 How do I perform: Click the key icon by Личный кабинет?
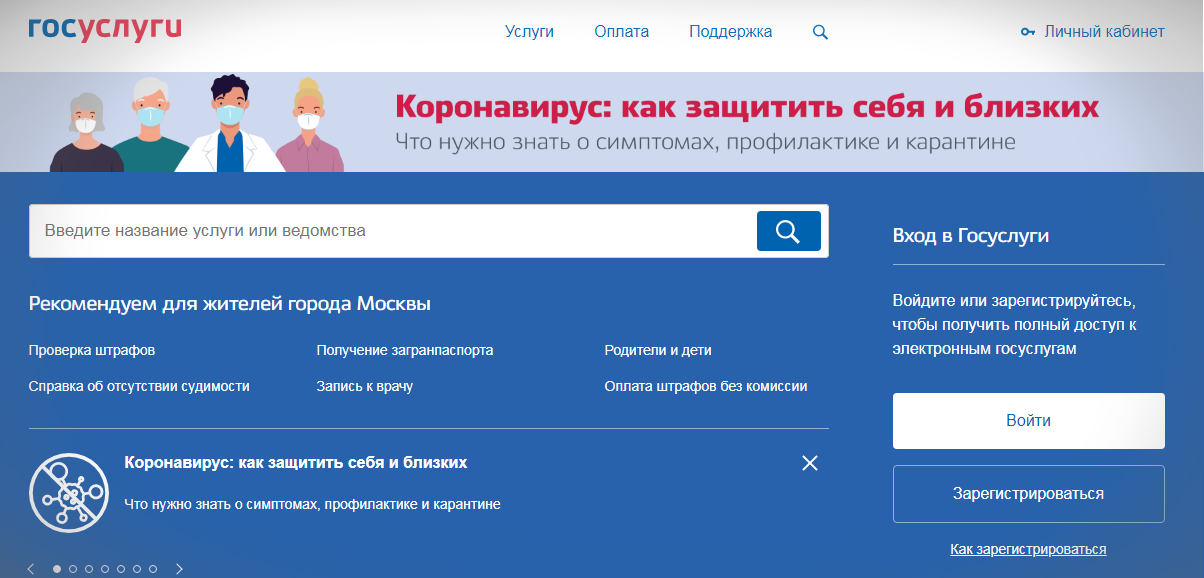pos(1028,32)
